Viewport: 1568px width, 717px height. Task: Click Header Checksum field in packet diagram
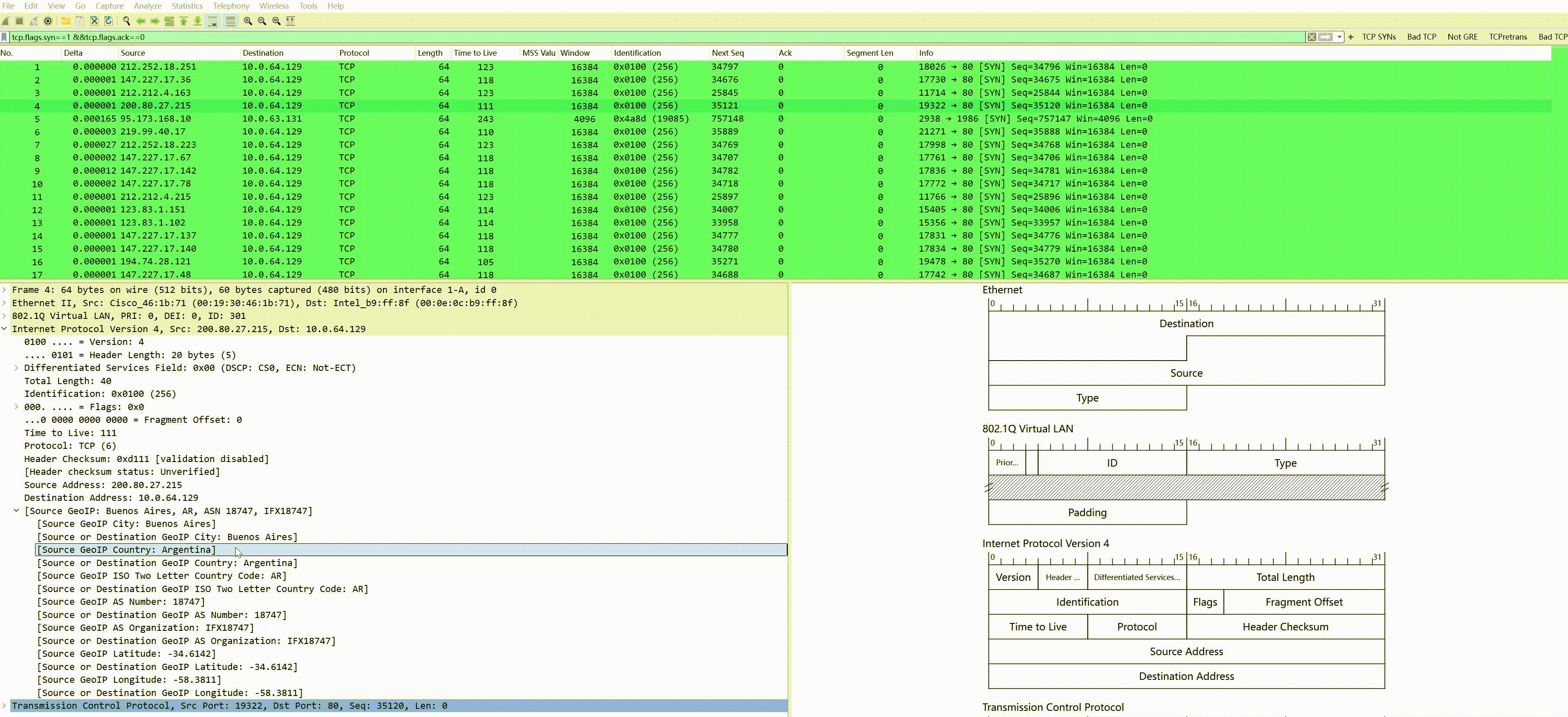coord(1286,627)
